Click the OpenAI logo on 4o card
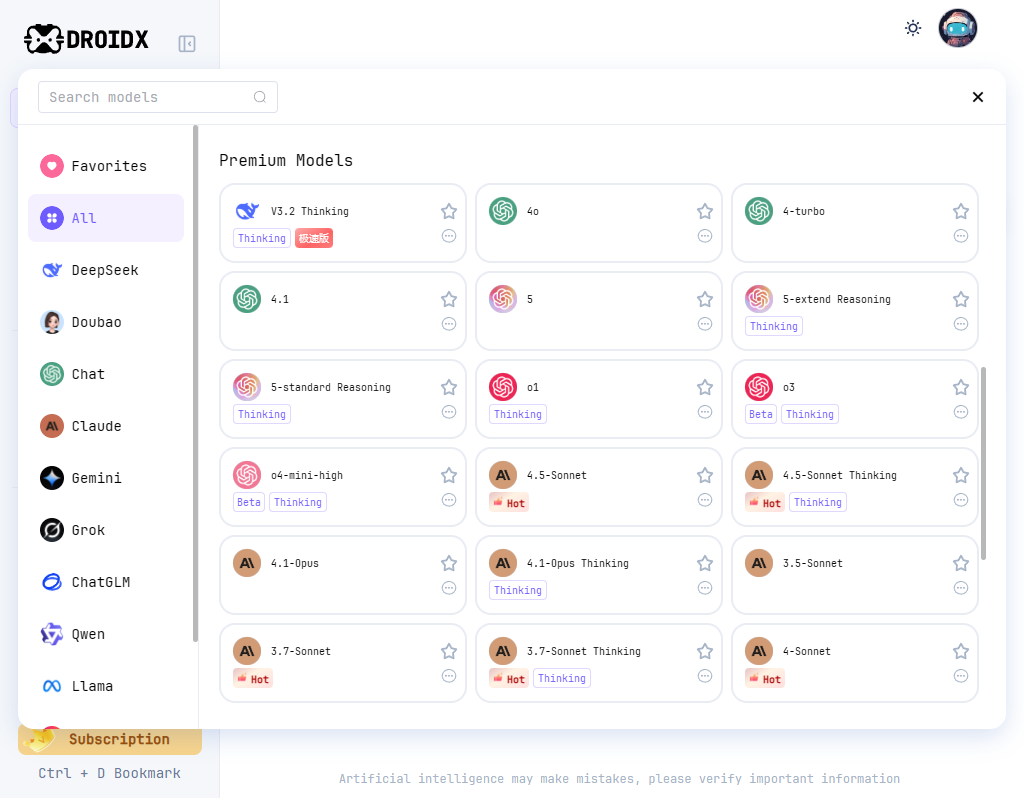Viewport: 1024px width, 798px height. (x=503, y=212)
